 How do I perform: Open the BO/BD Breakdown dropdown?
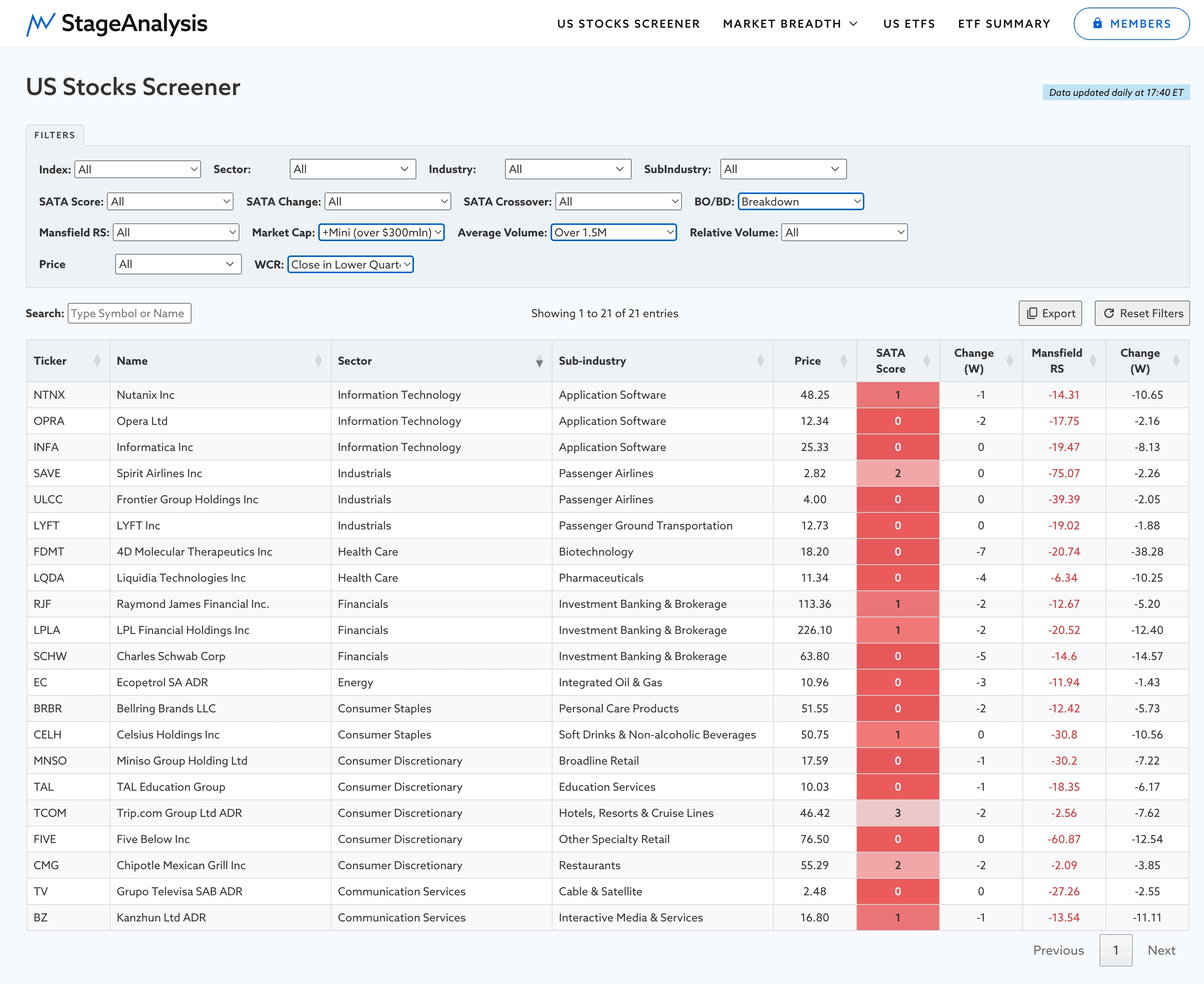point(801,201)
